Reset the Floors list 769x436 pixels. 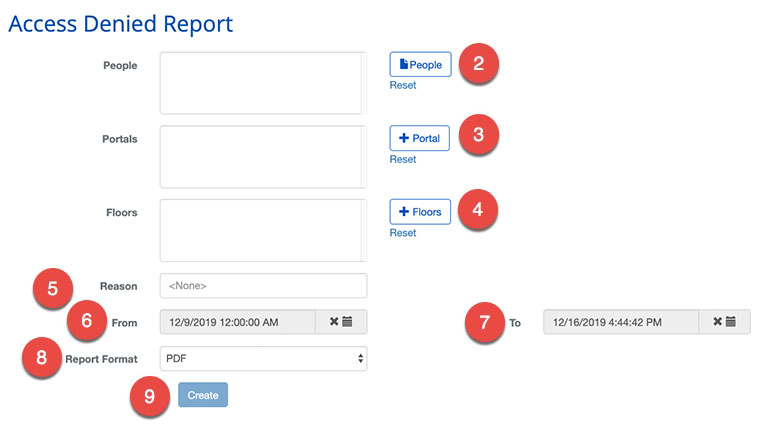[x=403, y=233]
